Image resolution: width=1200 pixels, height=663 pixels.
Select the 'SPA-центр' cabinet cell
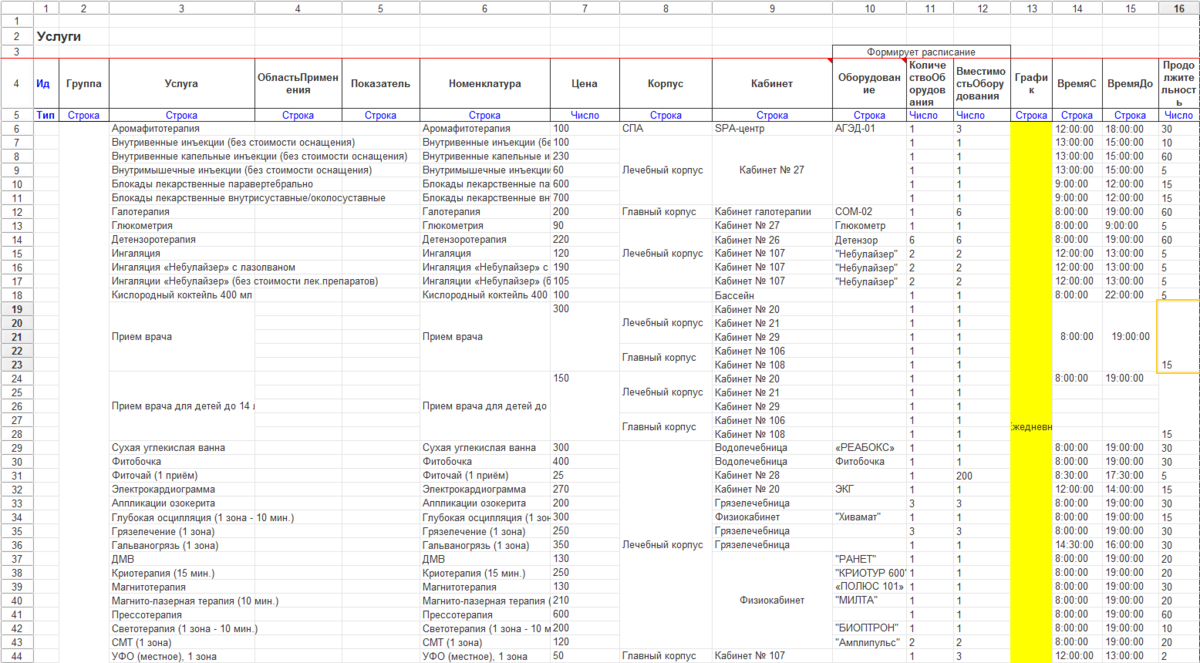772,129
